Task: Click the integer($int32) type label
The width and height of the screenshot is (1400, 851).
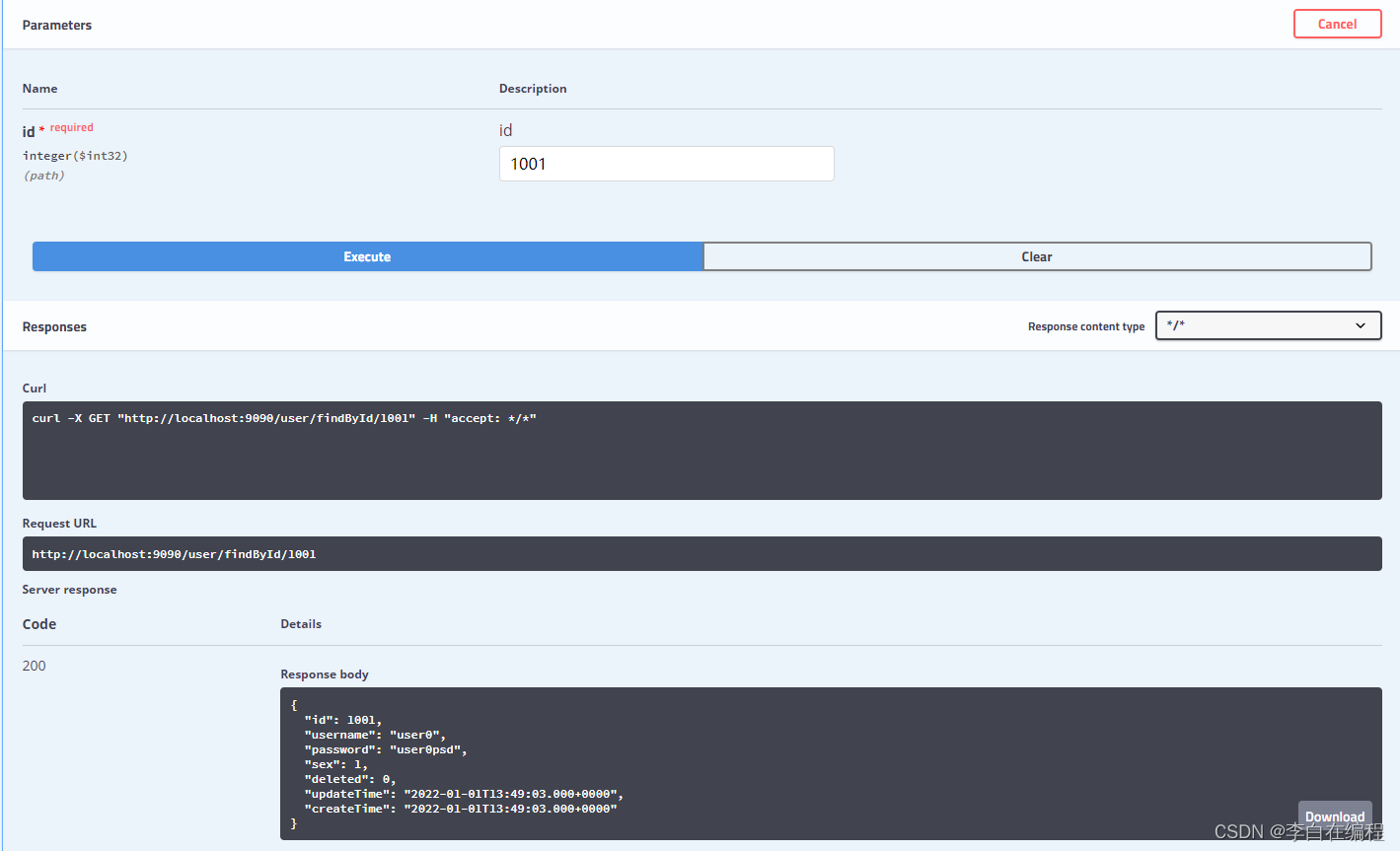Action: [x=75, y=156]
